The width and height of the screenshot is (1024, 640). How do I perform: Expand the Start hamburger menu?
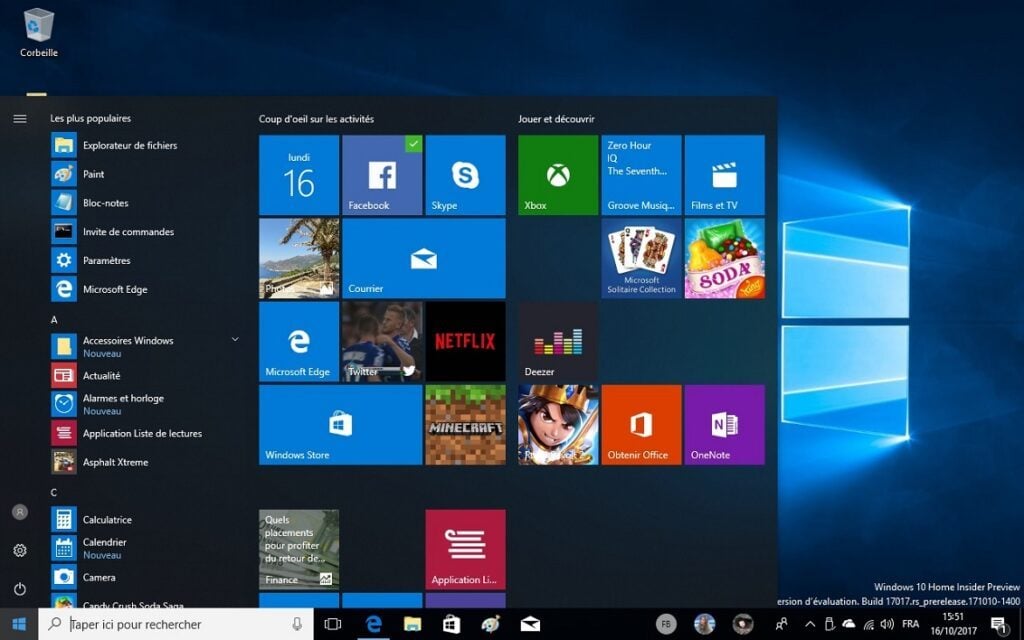(20, 119)
